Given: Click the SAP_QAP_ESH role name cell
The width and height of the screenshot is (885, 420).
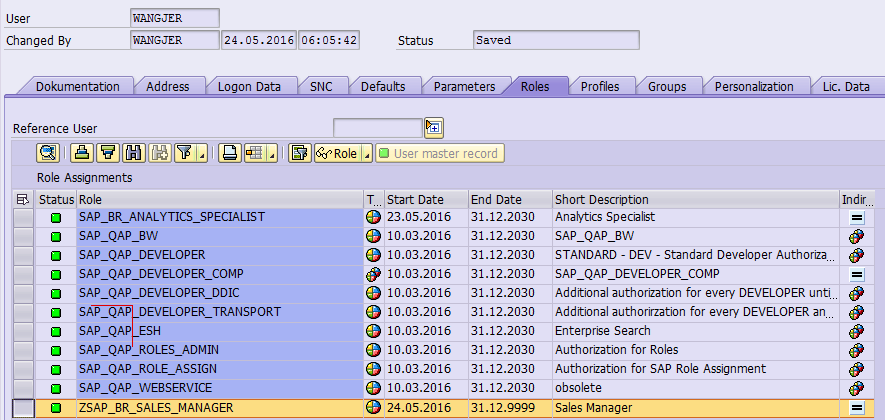Looking at the screenshot, I should click(220, 331).
